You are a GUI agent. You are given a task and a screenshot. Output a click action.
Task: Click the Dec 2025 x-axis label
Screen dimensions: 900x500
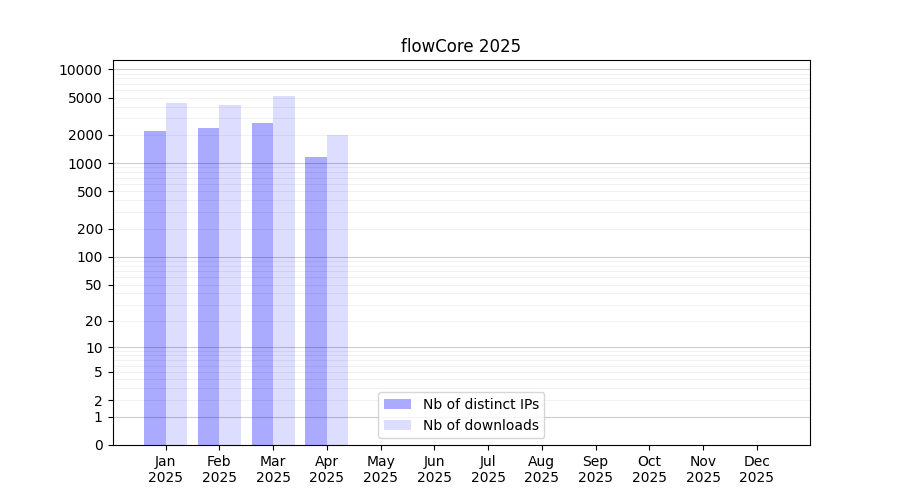756,469
